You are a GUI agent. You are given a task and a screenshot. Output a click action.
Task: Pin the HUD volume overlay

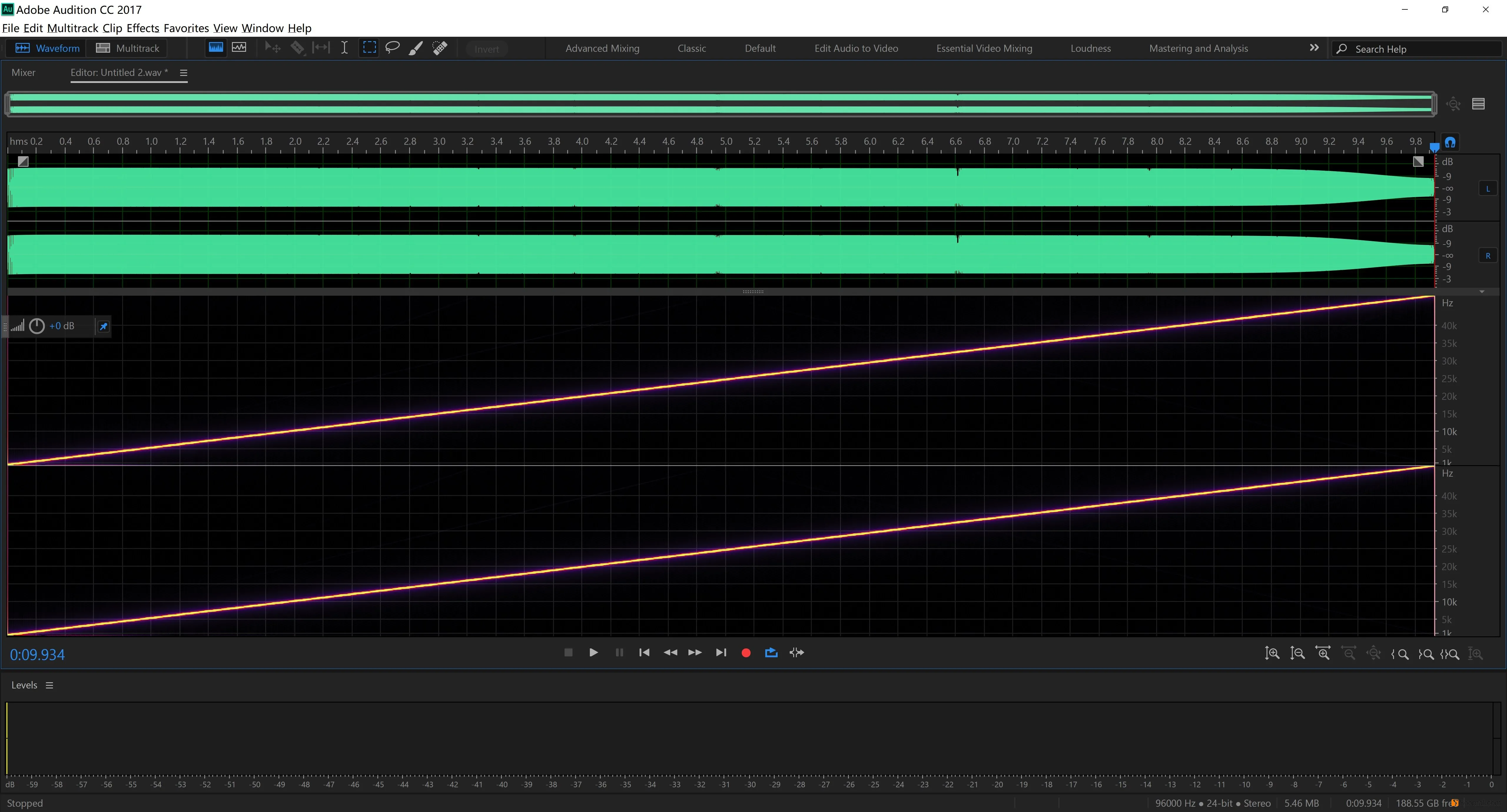click(x=104, y=326)
